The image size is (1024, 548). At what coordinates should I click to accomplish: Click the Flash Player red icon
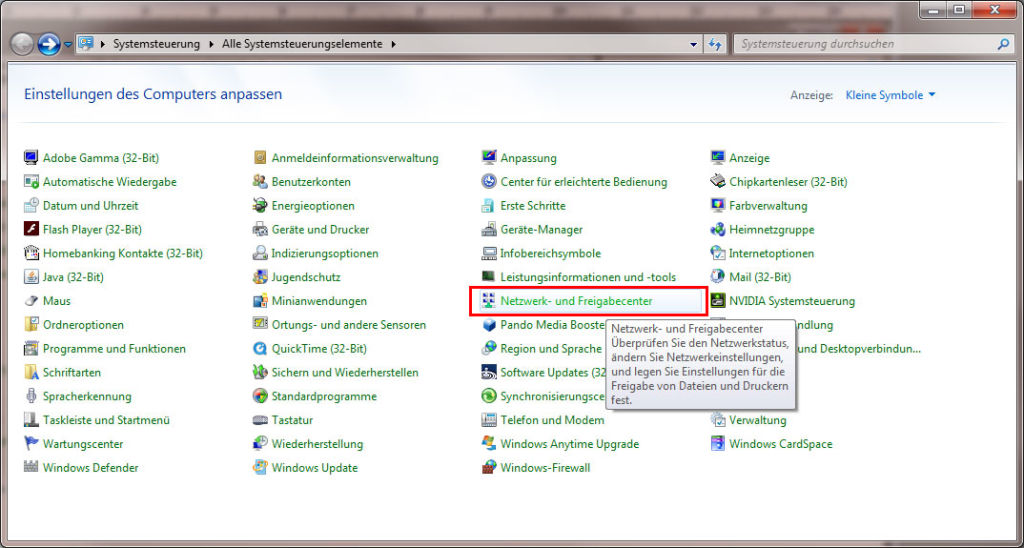[31, 229]
